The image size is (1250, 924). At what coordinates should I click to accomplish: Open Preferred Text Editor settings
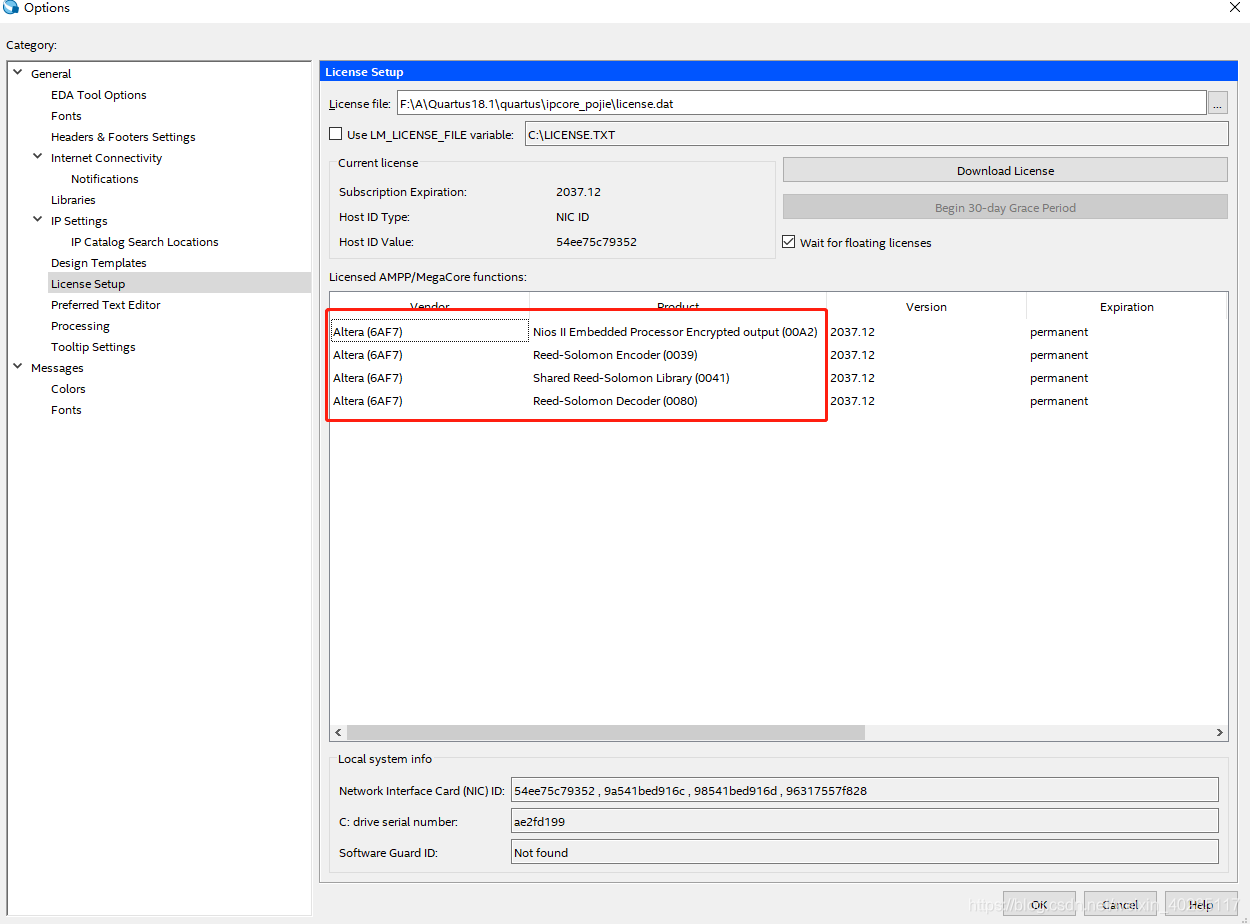click(x=106, y=305)
